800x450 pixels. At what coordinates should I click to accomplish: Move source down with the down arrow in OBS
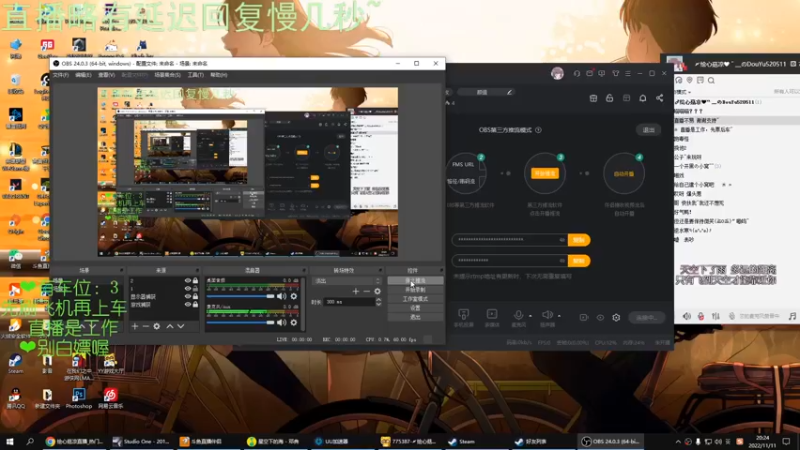181,326
